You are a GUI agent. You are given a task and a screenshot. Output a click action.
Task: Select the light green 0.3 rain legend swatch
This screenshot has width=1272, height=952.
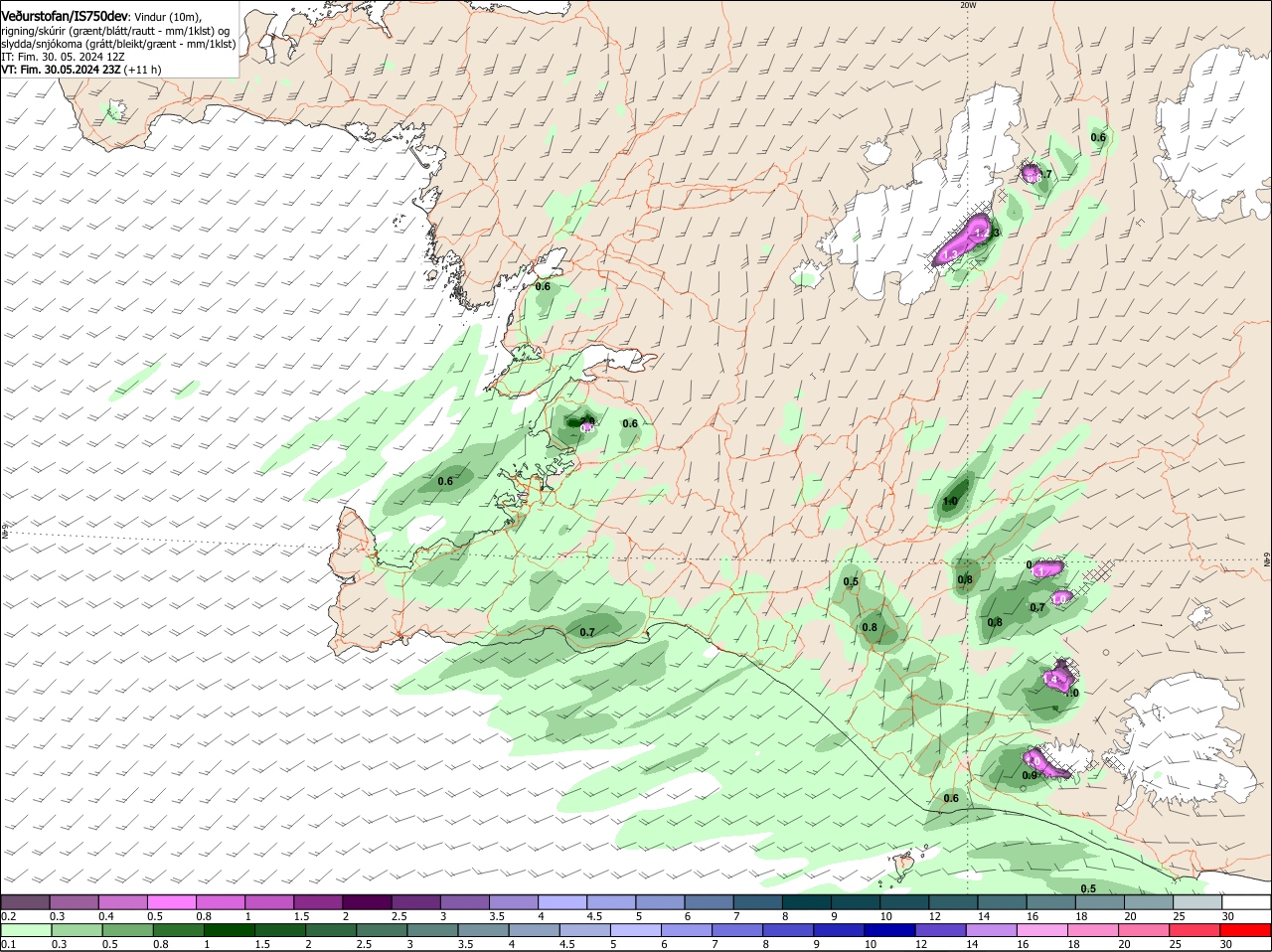(76, 930)
